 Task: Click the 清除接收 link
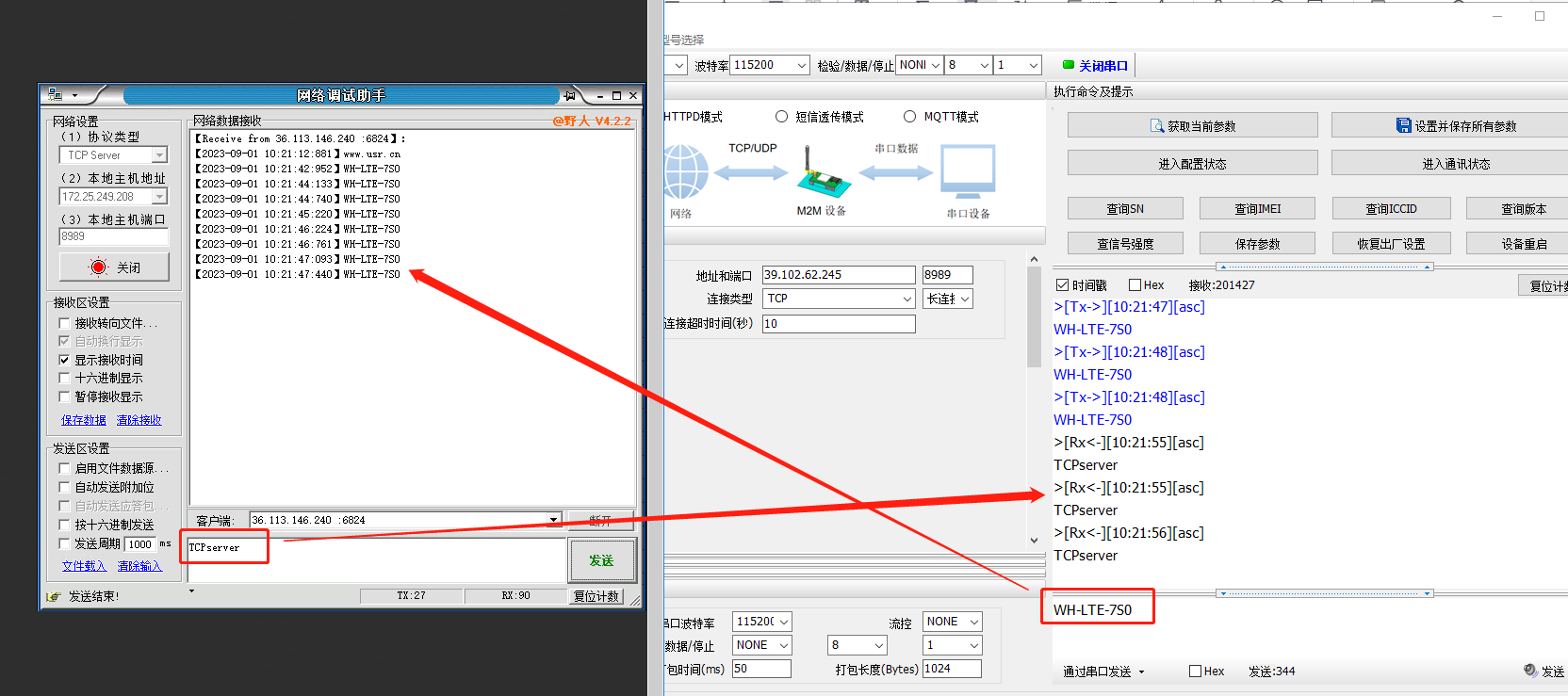[139, 420]
